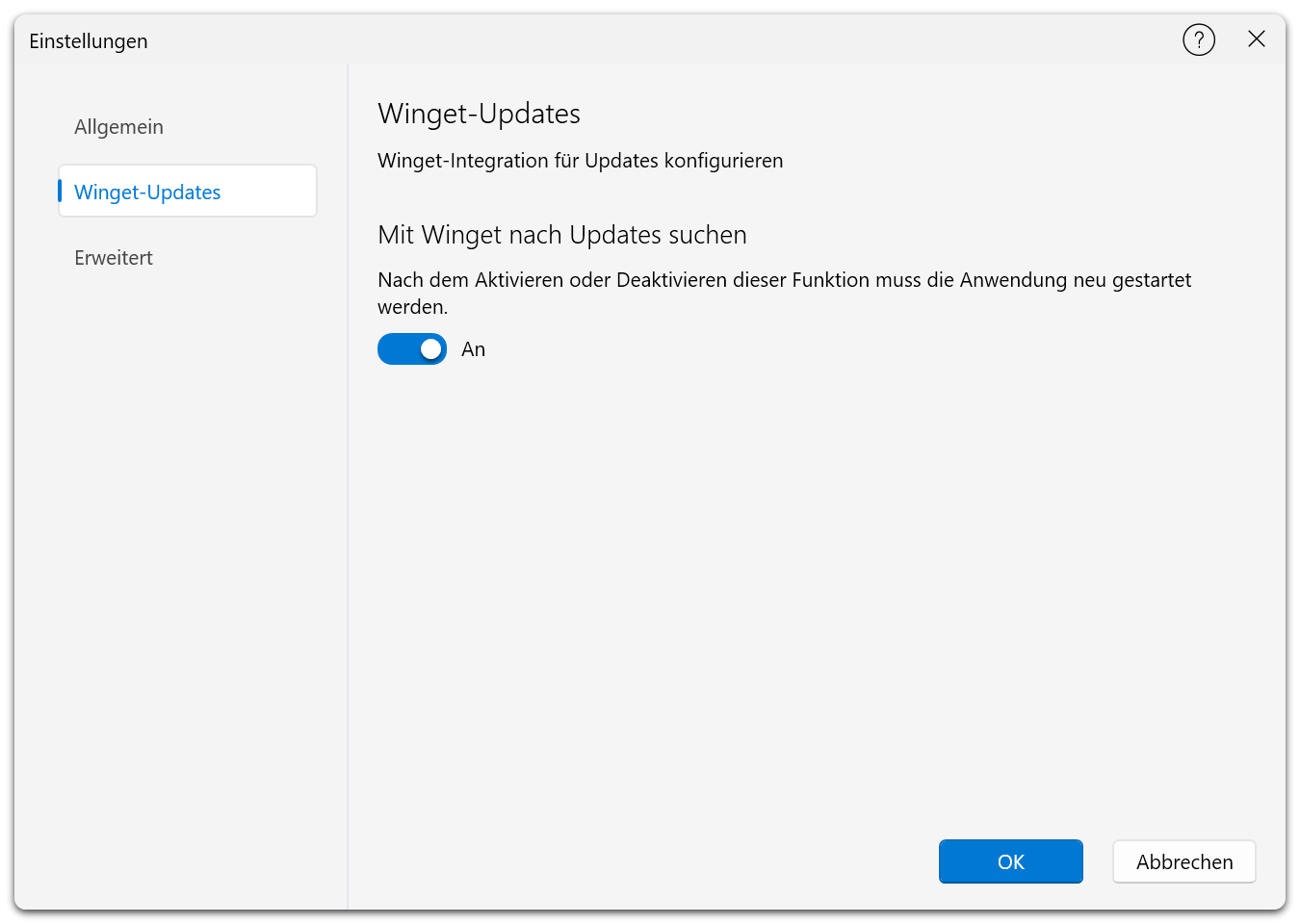Screen dimensions: 1300x924
Task: Turn off the Winget update search toggle
Action: (x=412, y=349)
